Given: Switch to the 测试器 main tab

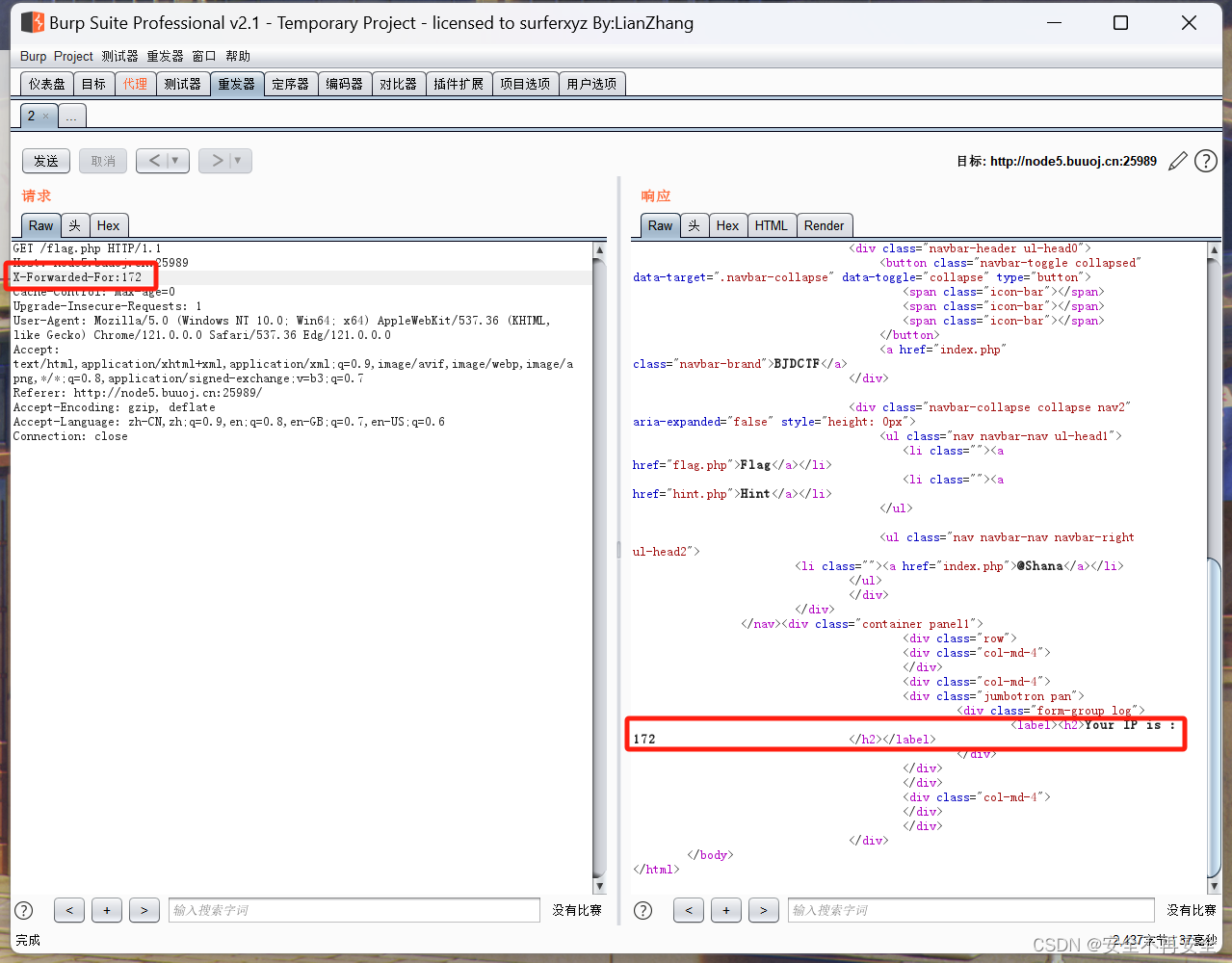Looking at the screenshot, I should (x=182, y=84).
